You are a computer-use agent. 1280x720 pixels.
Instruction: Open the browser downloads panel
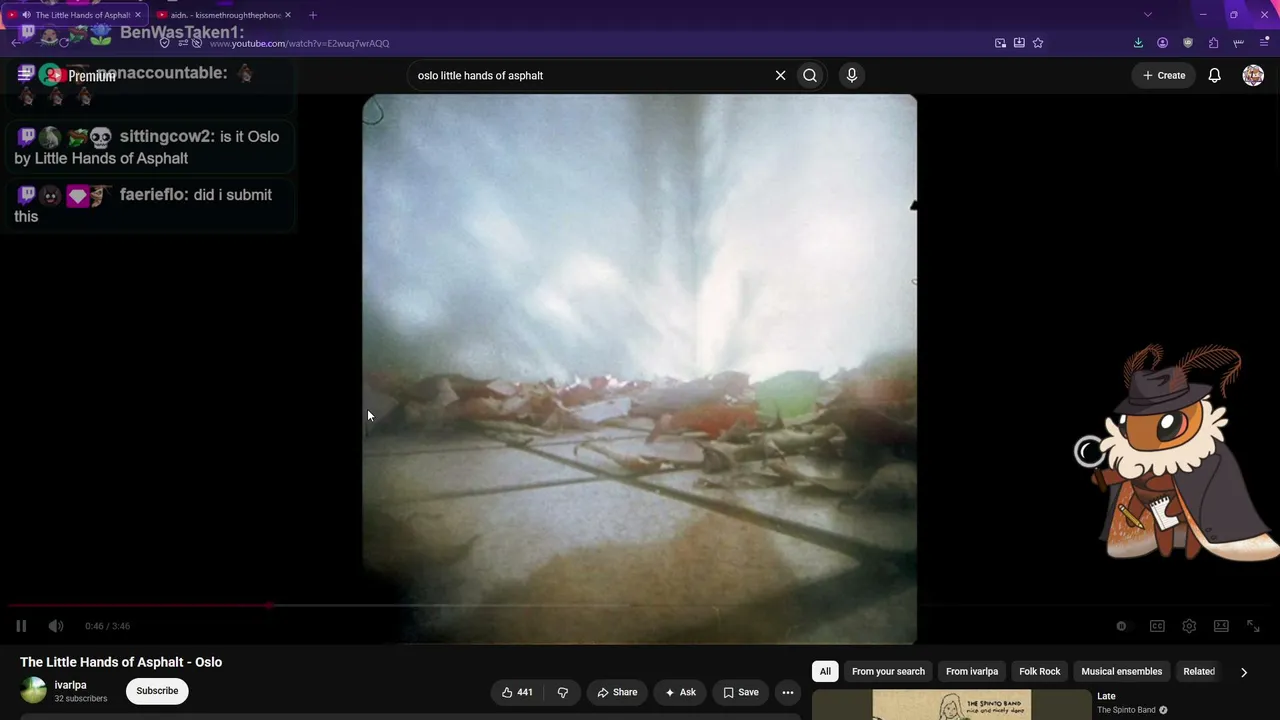[1138, 43]
